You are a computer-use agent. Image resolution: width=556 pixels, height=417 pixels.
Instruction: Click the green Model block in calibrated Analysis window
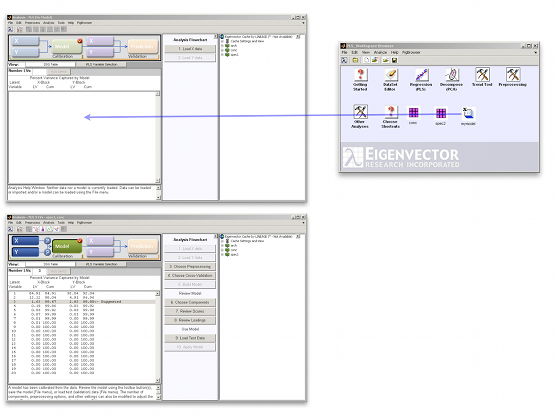coord(67,246)
